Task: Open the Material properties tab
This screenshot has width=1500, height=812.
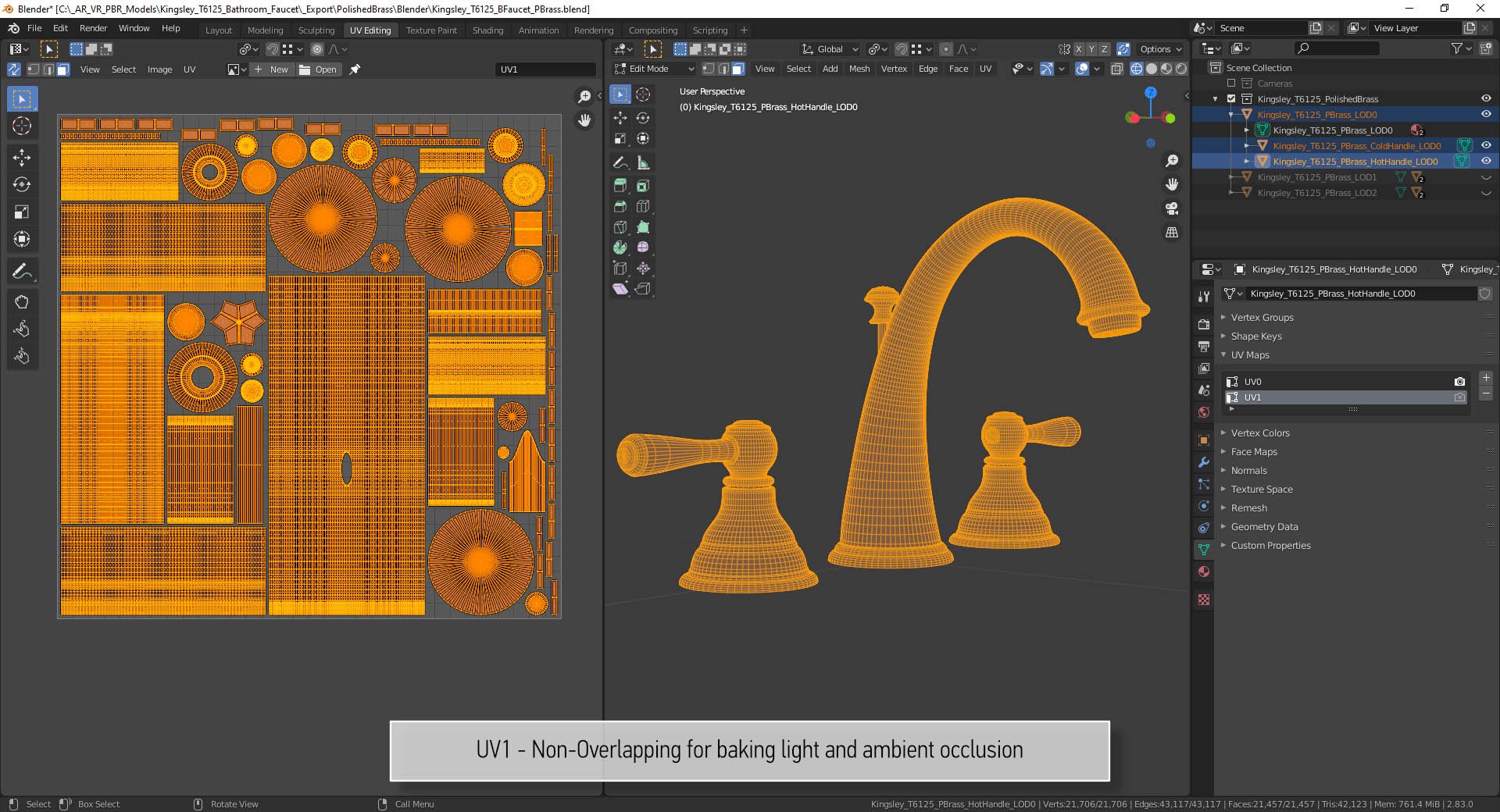Action: click(x=1204, y=572)
